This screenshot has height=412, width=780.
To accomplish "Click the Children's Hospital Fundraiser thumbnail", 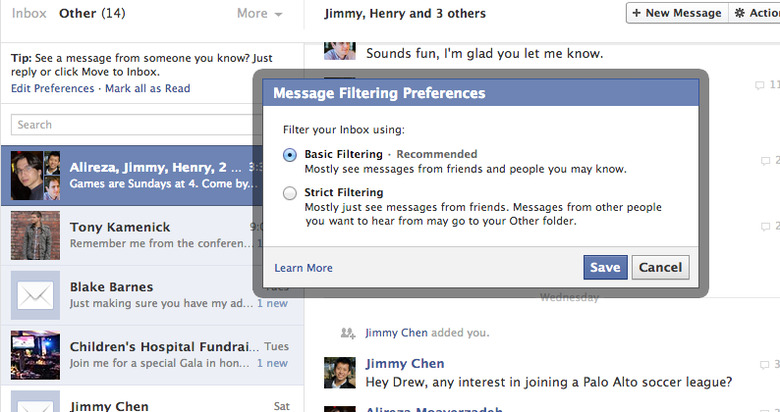I will (x=35, y=355).
